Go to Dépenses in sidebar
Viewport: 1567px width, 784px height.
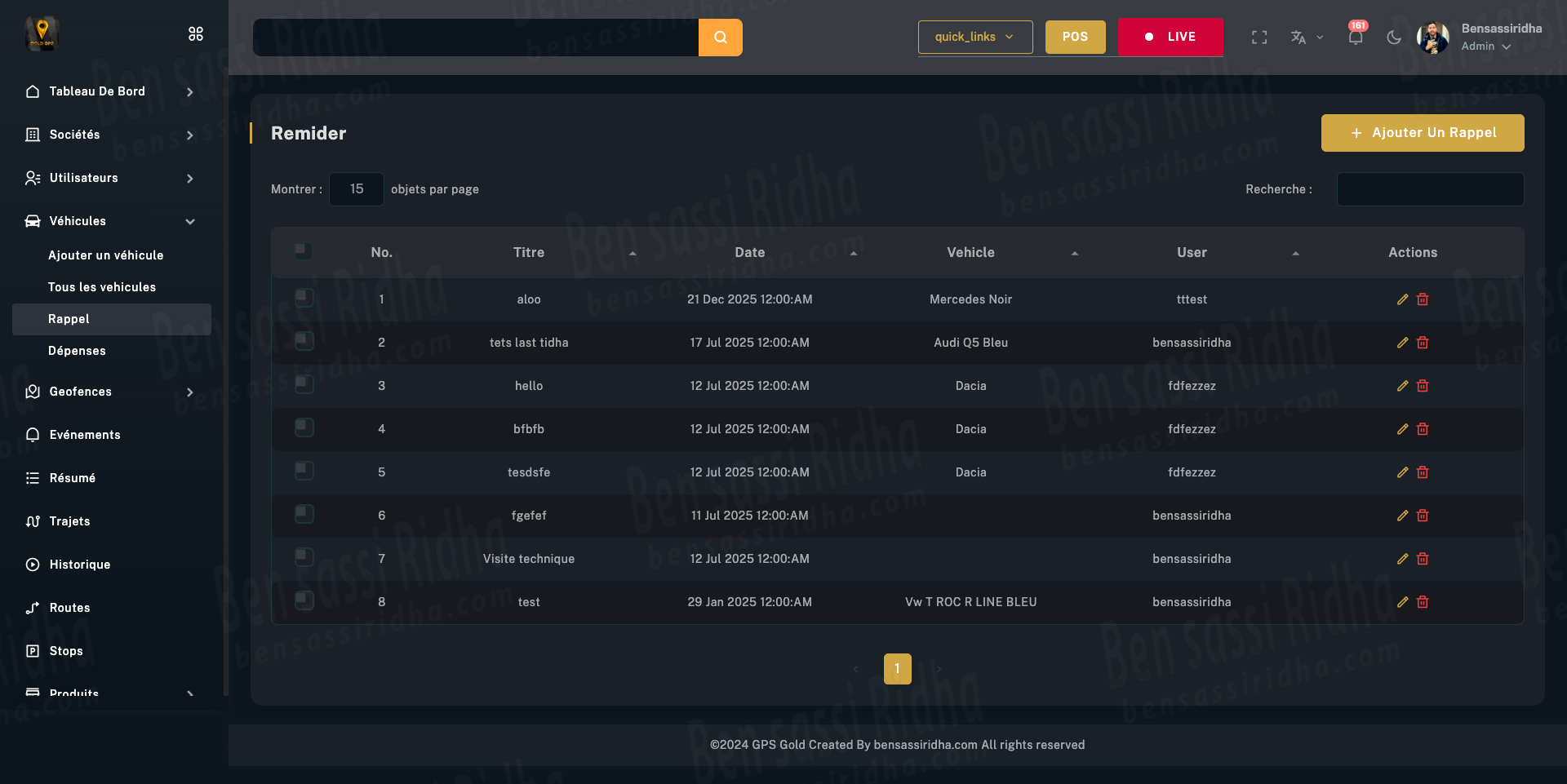click(77, 351)
